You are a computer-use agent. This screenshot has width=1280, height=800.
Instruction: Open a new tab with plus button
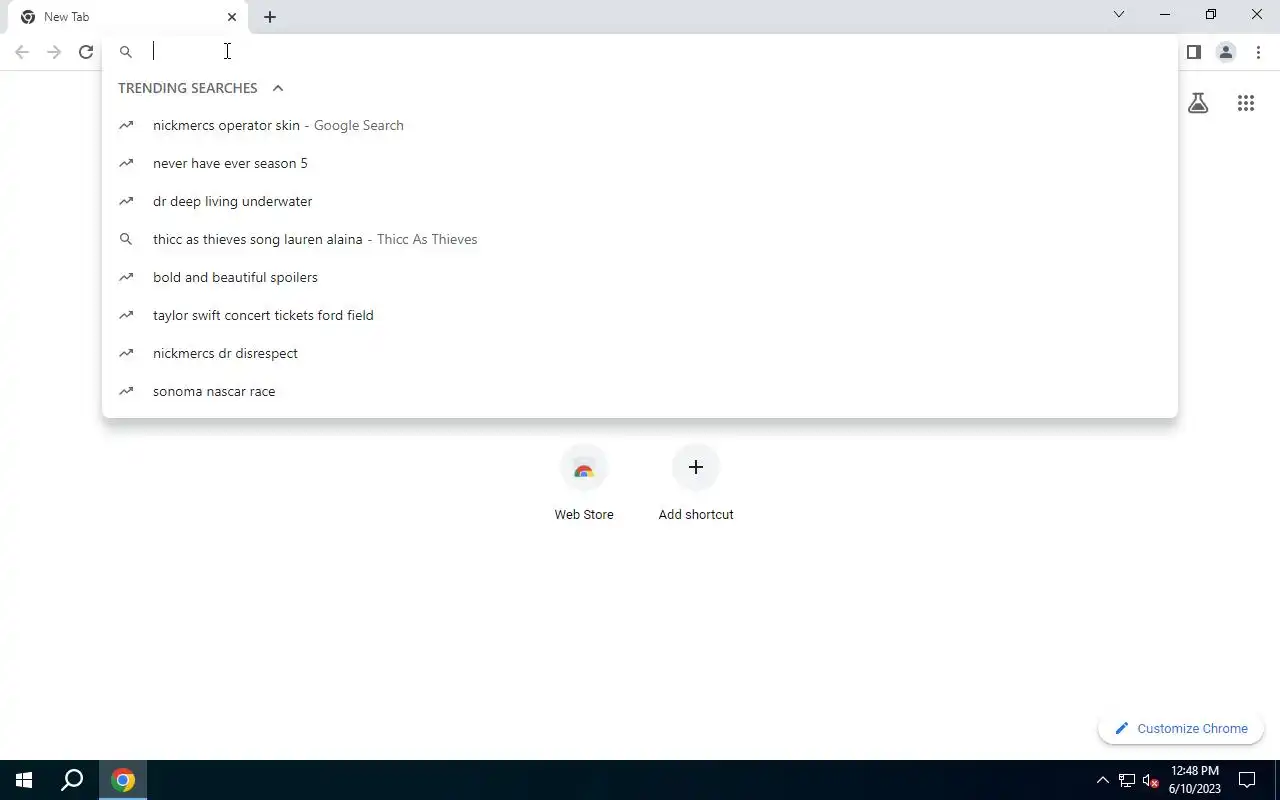tap(270, 17)
